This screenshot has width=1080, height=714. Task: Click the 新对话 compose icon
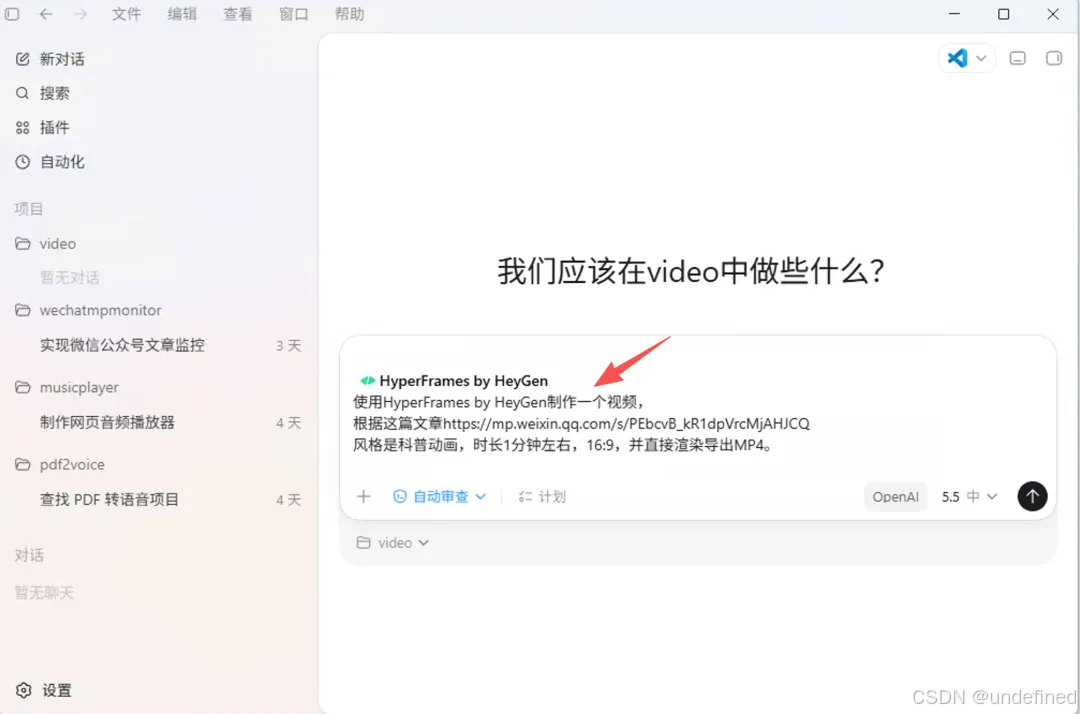23,59
